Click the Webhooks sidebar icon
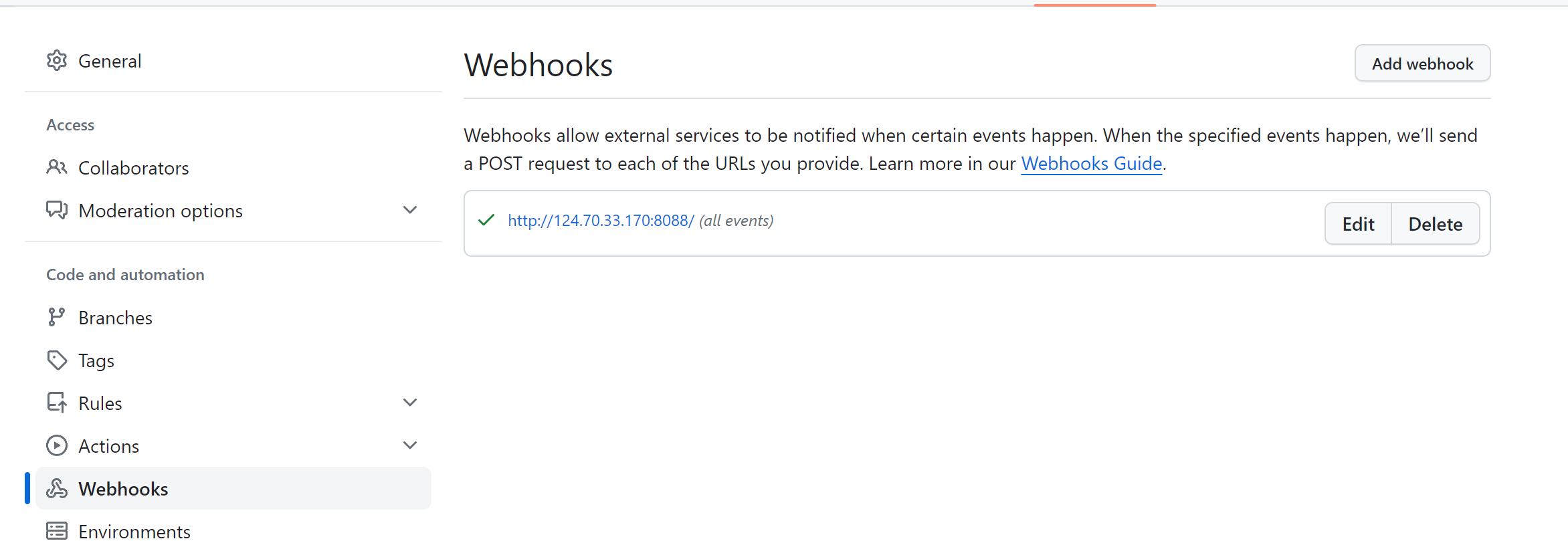 coord(57,488)
